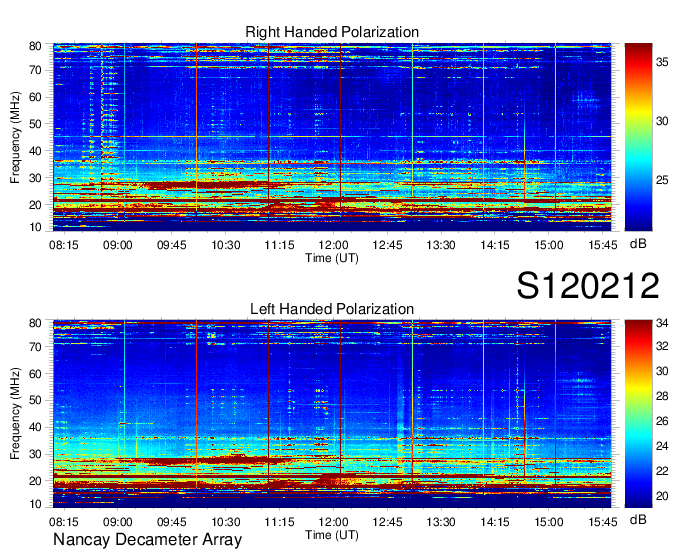Click the "24" tick on Left Handed colorbar
The image size is (680, 552).
coord(662,446)
